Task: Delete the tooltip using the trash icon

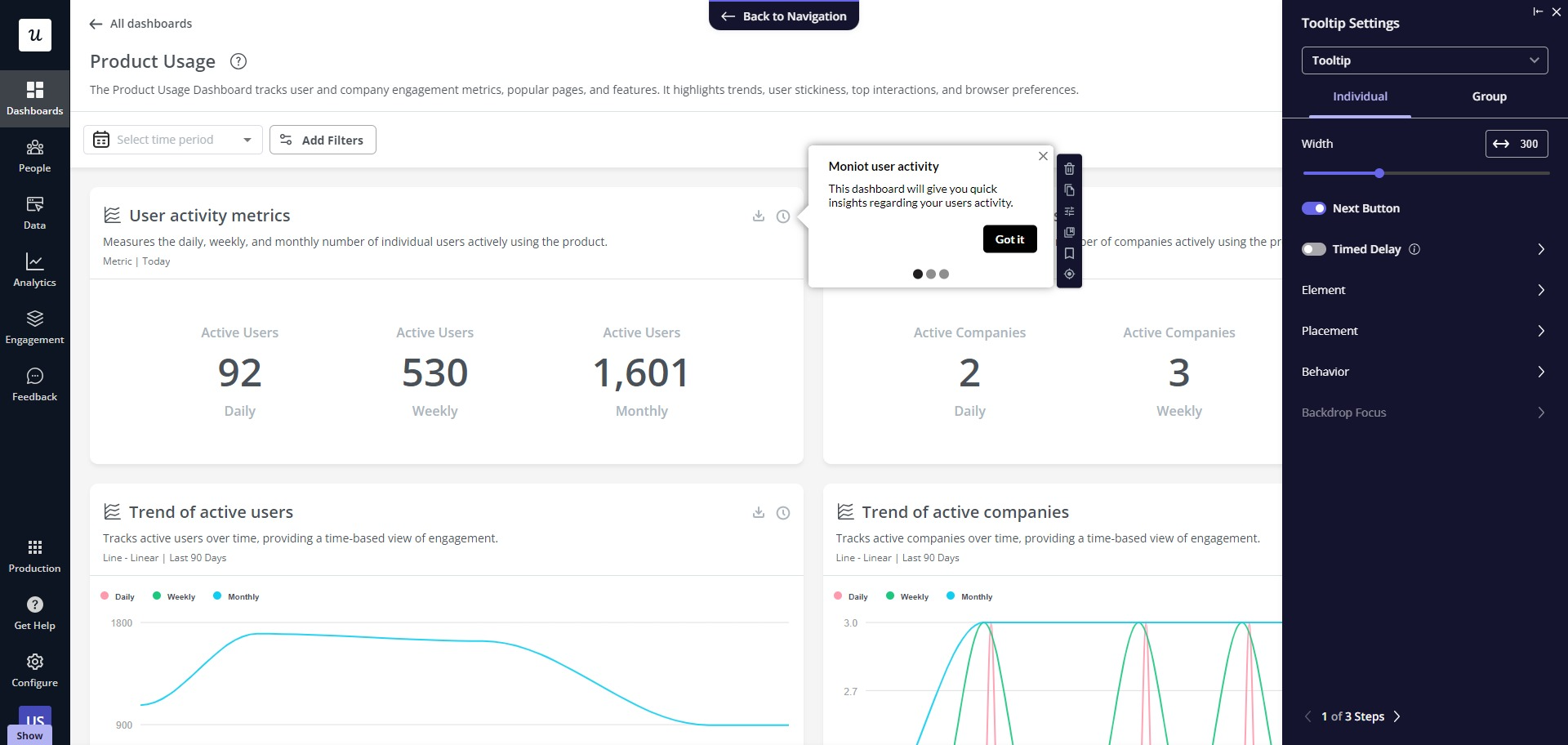Action: (1069, 169)
